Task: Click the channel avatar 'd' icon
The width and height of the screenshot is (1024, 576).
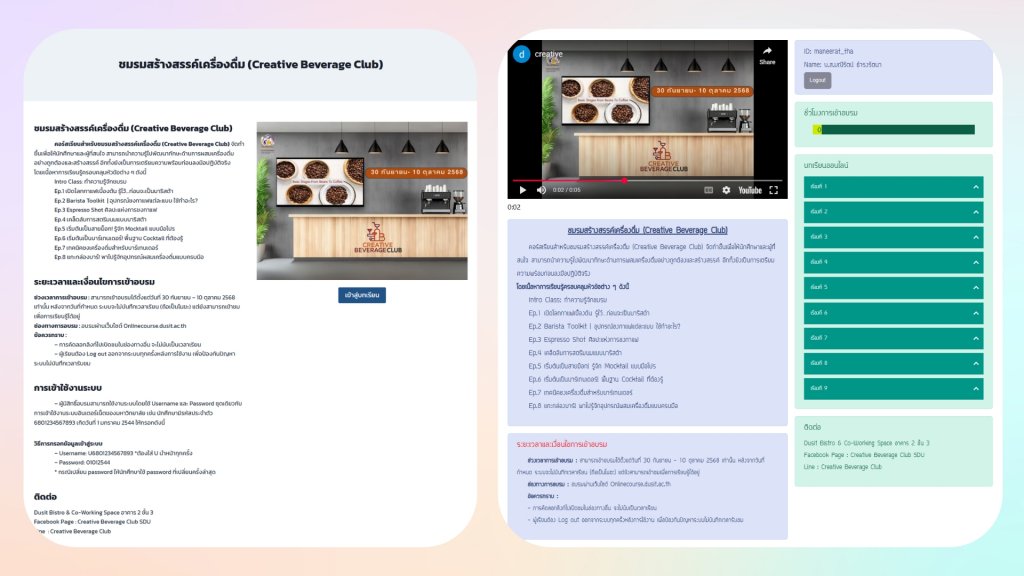Action: click(x=521, y=54)
